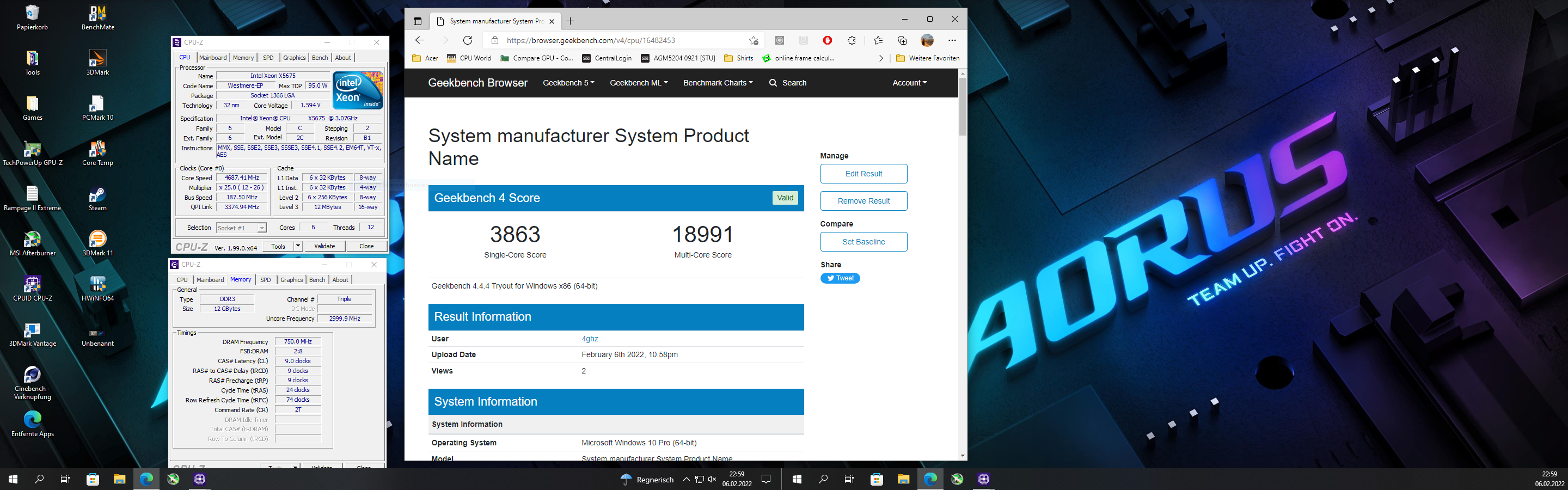The height and width of the screenshot is (490, 1568).
Task: Click the Validate button in top CPU-Z
Action: pyautogui.click(x=324, y=246)
